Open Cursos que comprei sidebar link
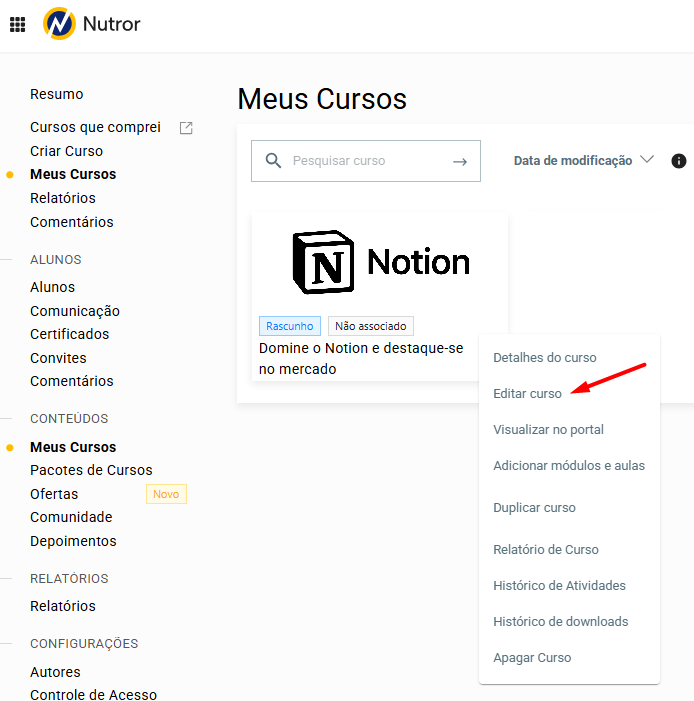The width and height of the screenshot is (694, 701). pyautogui.click(x=95, y=127)
